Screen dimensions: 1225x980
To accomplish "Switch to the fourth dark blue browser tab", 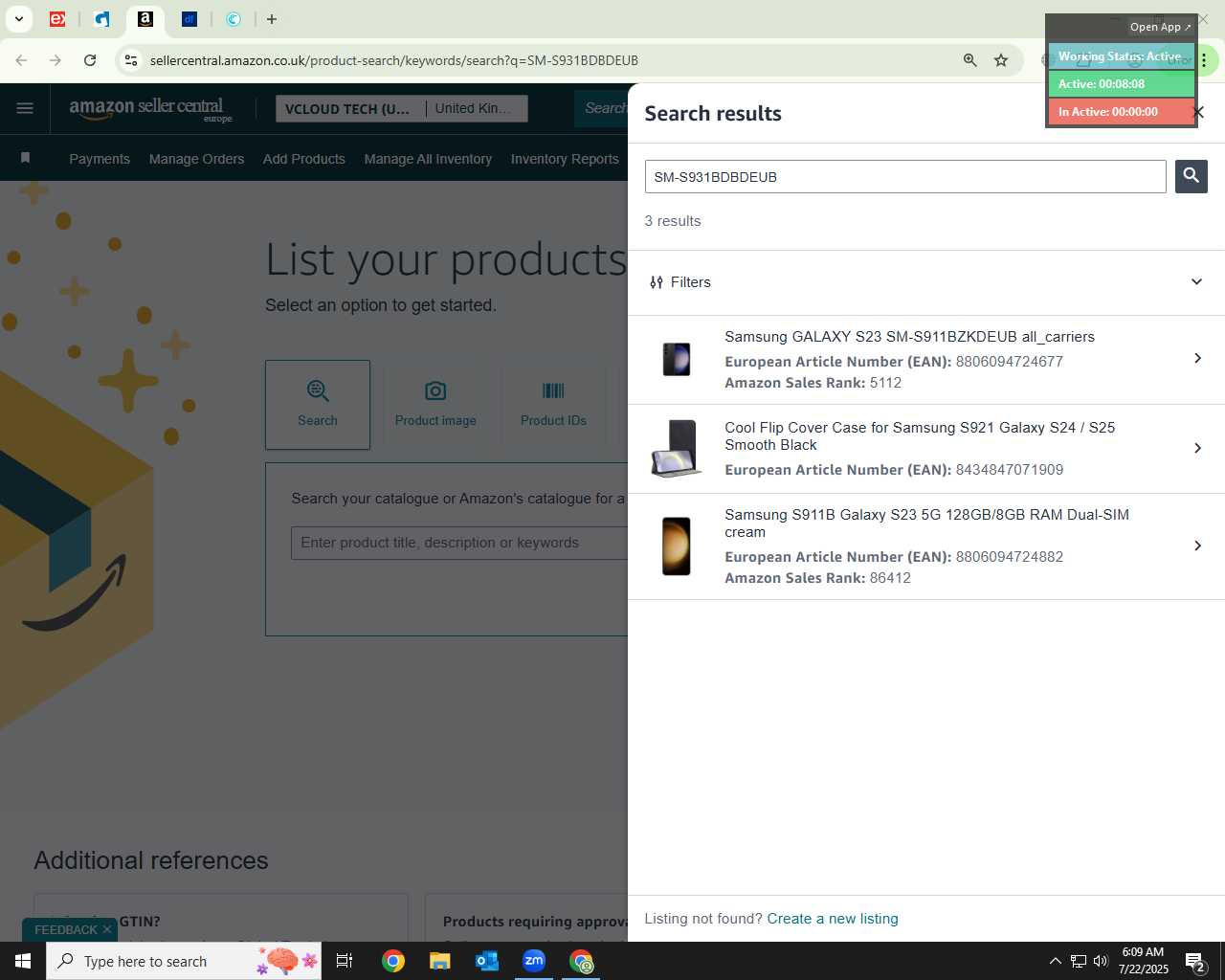I will pos(189,19).
